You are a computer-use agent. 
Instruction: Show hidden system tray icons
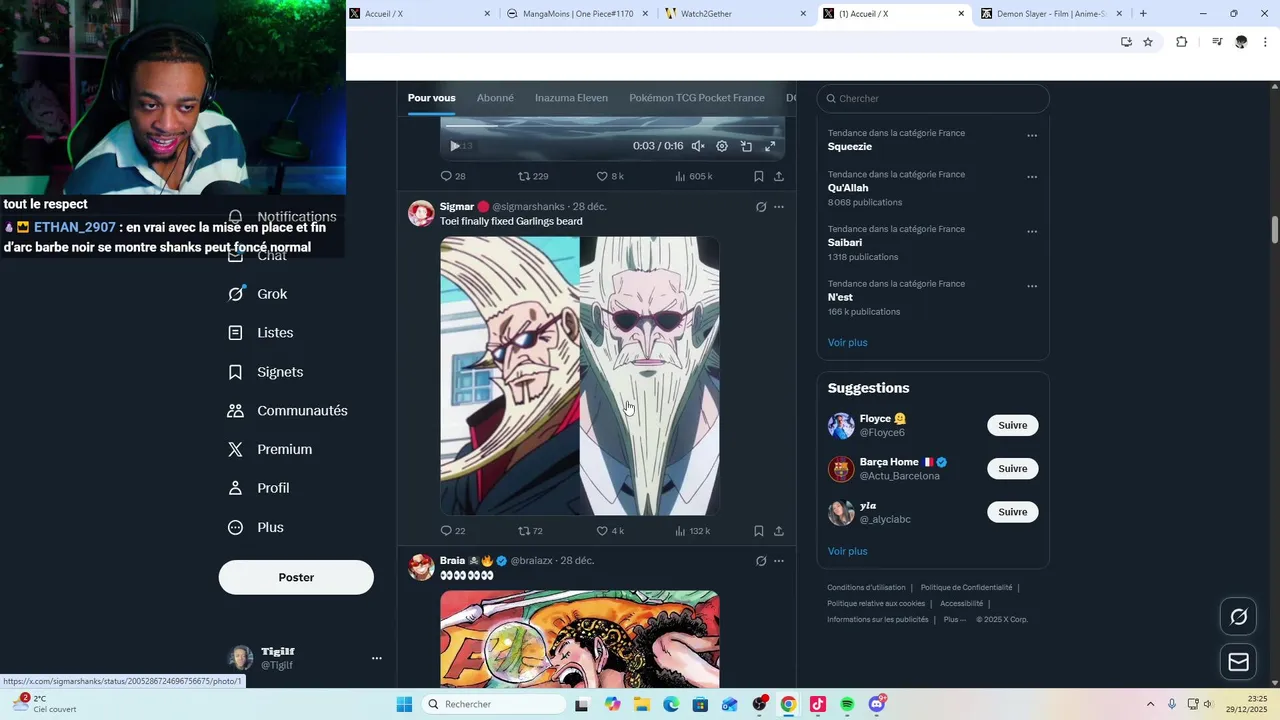(x=1150, y=704)
